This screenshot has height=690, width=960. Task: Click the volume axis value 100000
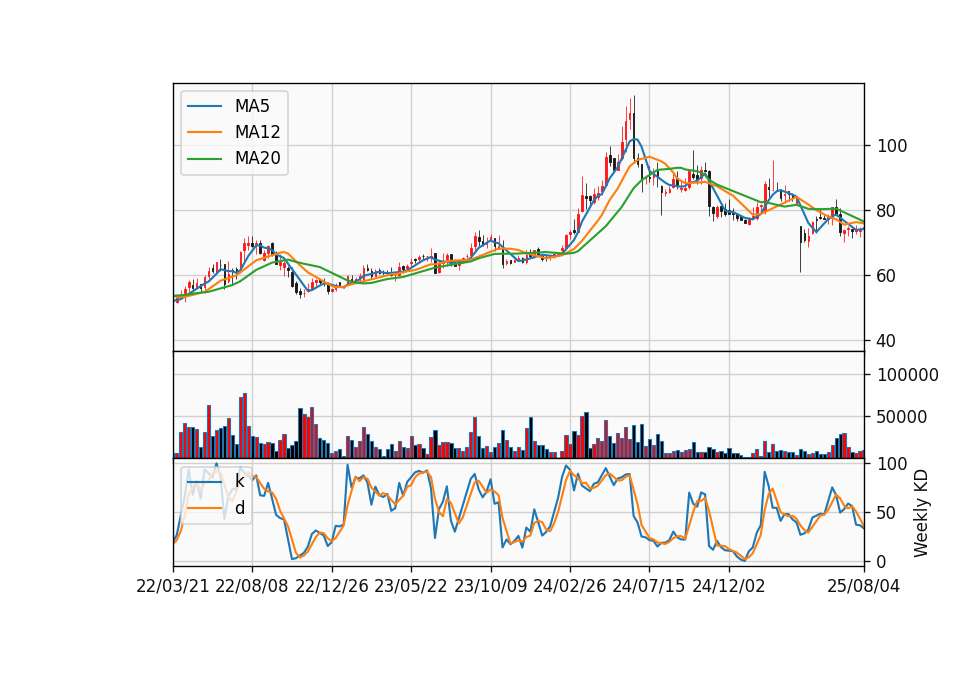(x=908, y=375)
